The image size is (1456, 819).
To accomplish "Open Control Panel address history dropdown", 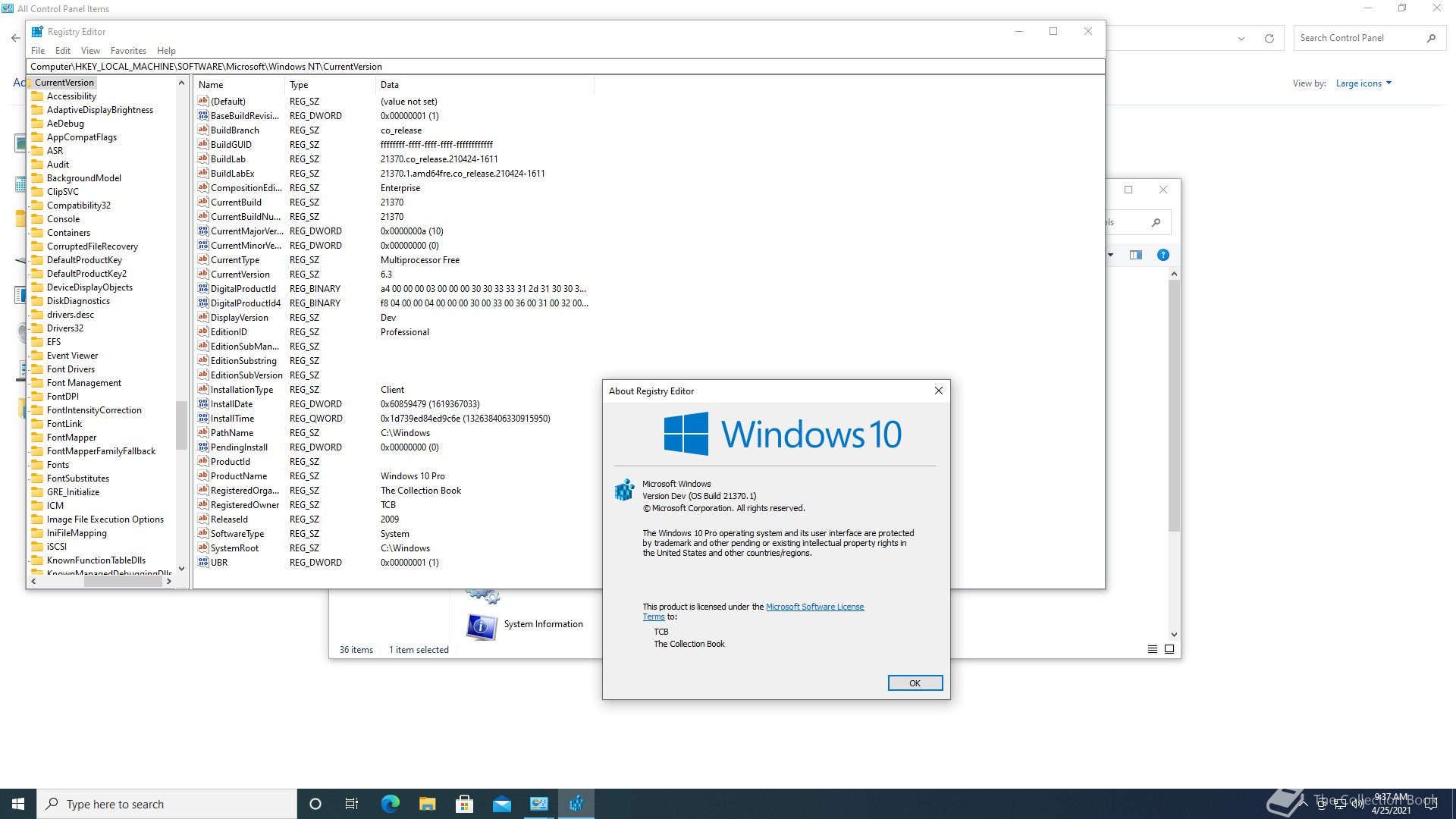I will 1241,38.
